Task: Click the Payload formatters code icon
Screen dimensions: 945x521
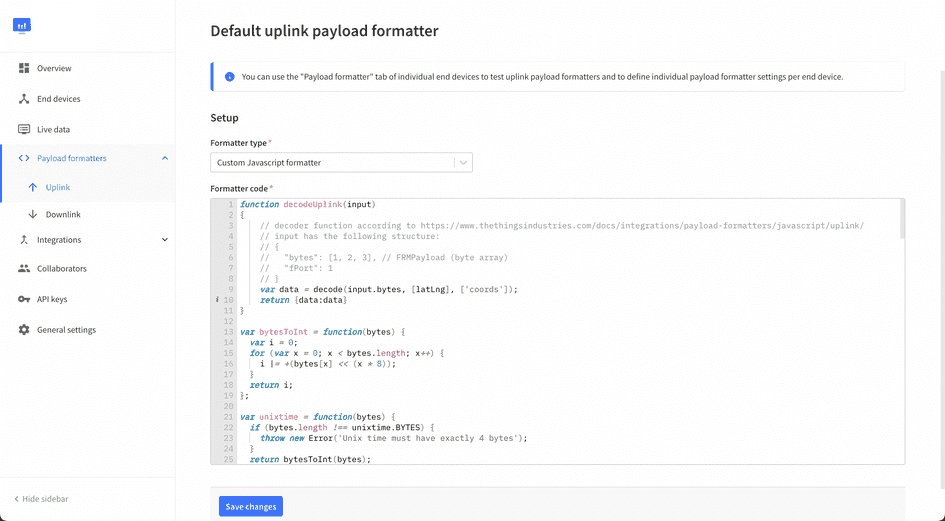Action: (x=24, y=158)
